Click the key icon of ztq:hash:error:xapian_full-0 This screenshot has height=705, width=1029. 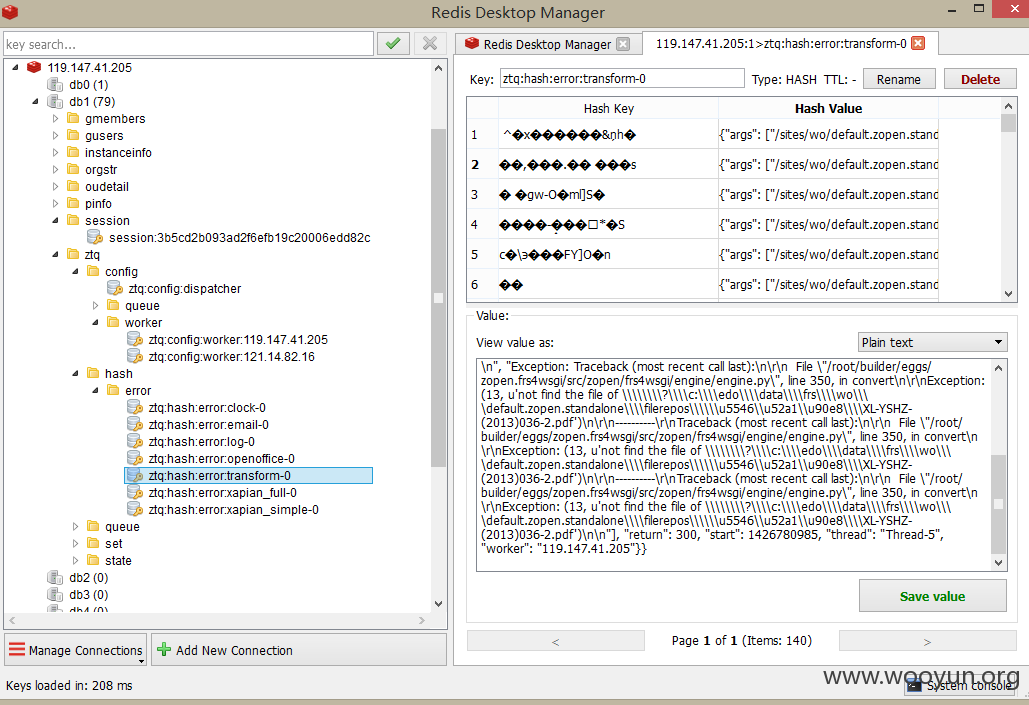click(135, 492)
